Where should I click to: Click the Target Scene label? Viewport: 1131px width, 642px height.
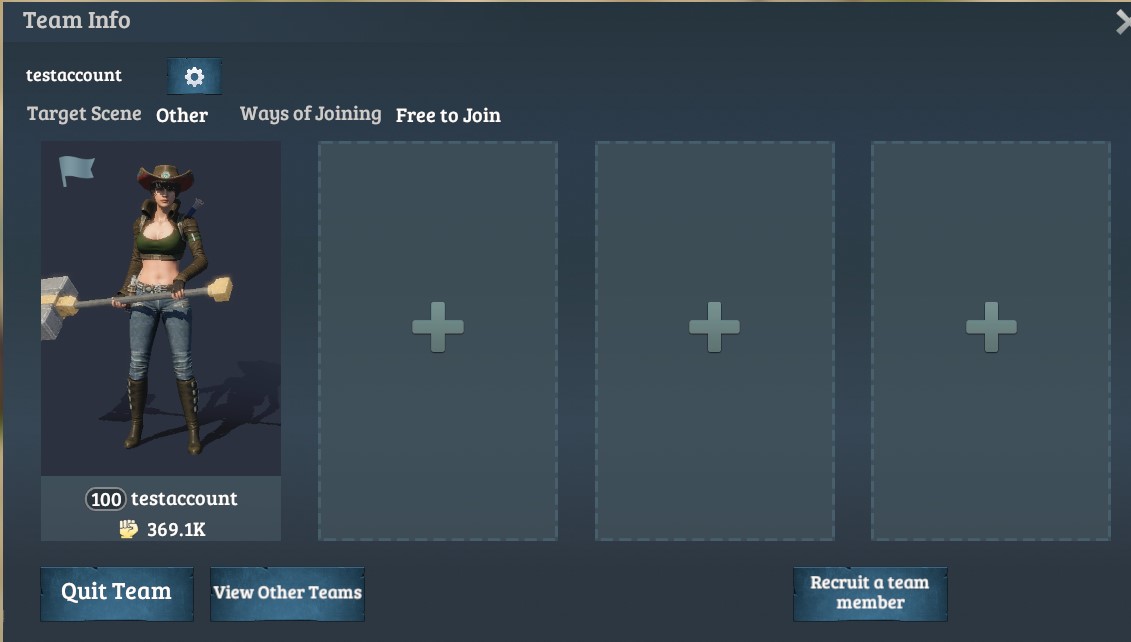point(84,114)
